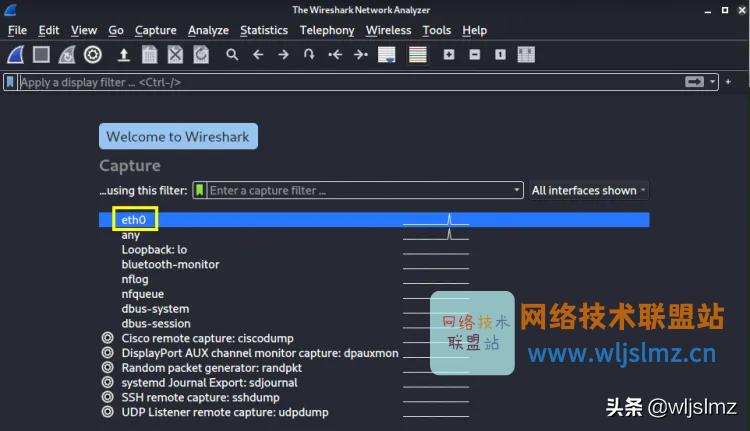
Task: Open dpauxmon settings gear icon
Action: pyautogui.click(x=108, y=353)
